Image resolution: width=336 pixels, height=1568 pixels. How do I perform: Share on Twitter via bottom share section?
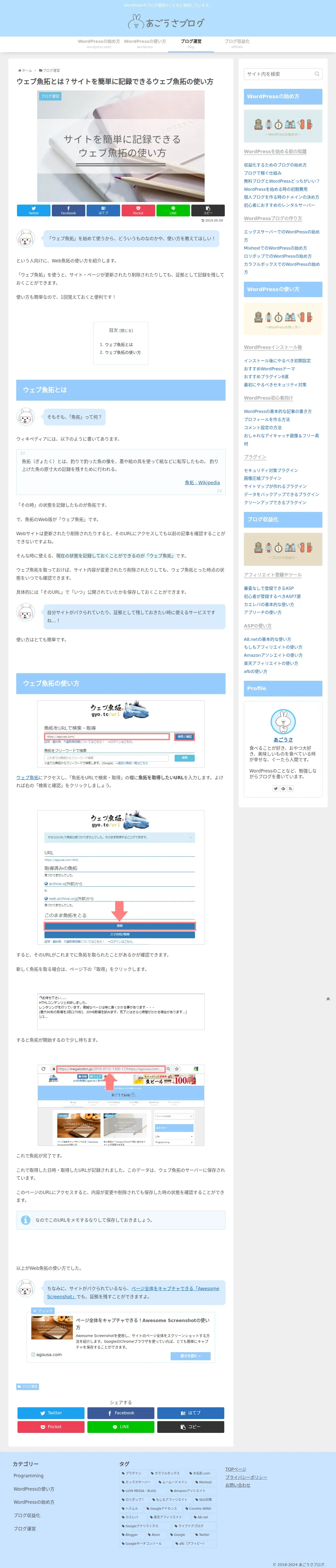click(x=51, y=1413)
